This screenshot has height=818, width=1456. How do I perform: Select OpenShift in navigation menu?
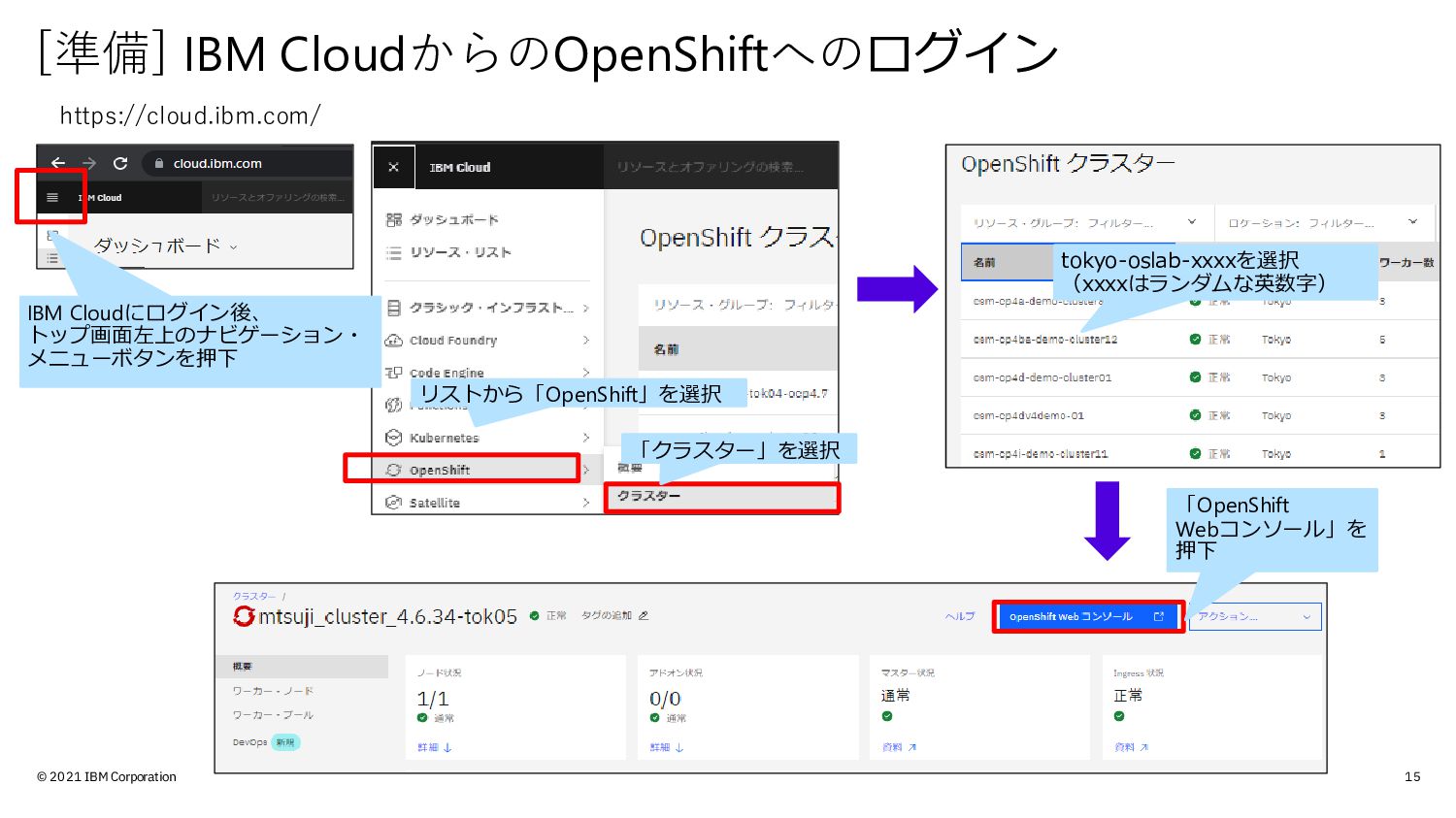click(x=440, y=470)
